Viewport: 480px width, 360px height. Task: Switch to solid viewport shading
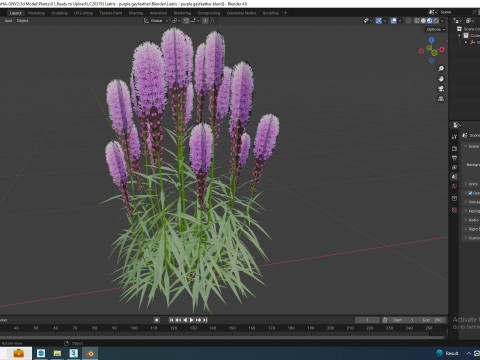point(423,21)
